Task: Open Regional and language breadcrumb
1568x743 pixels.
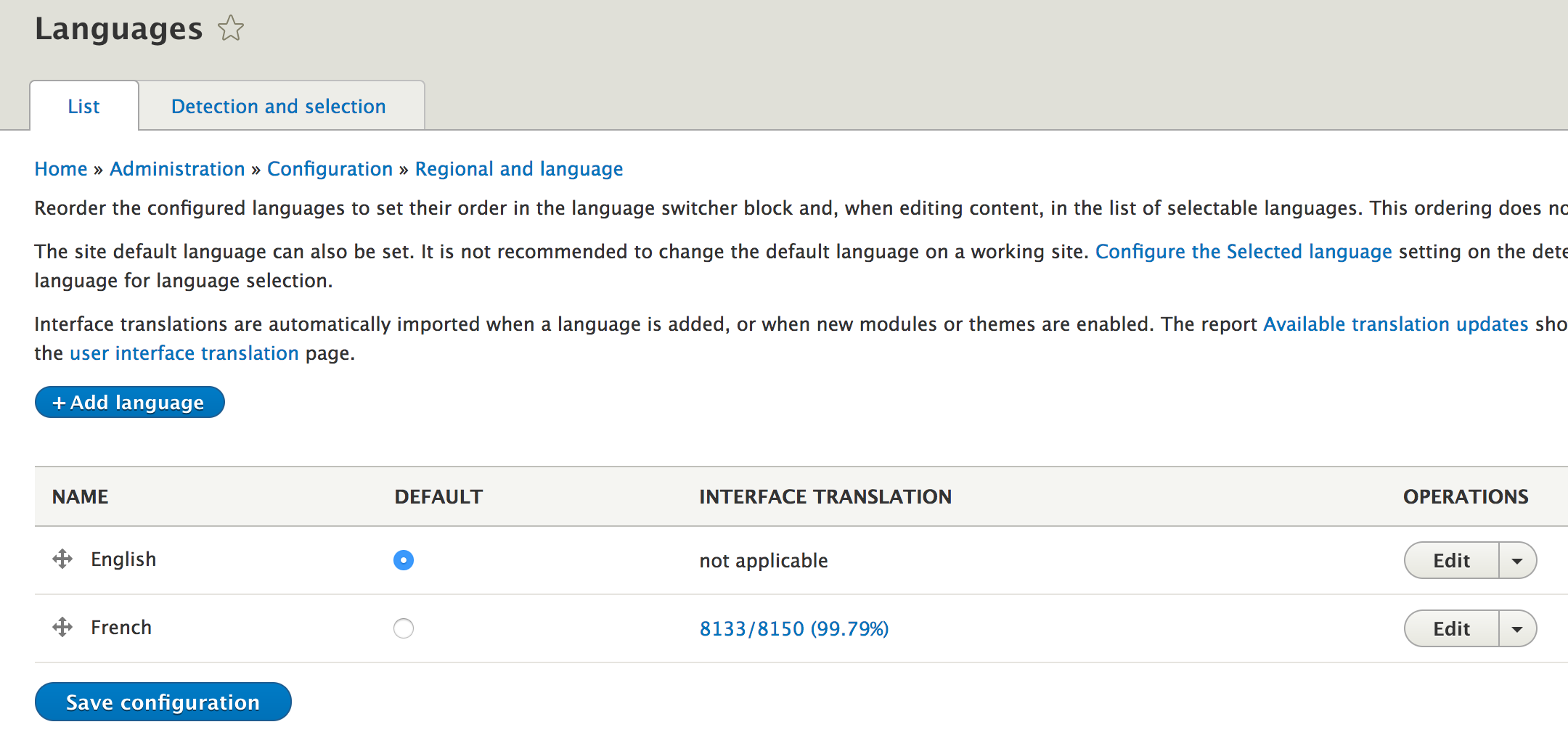Action: (519, 169)
